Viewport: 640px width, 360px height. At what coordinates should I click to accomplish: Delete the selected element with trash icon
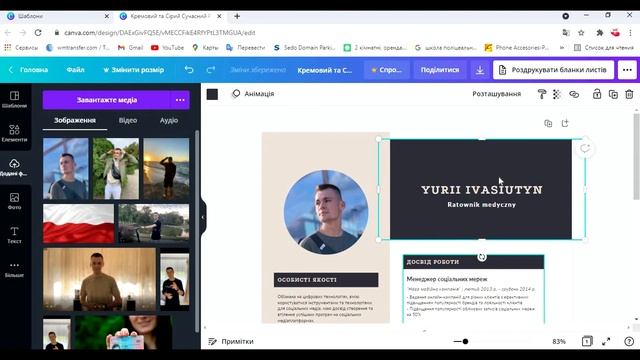click(x=629, y=94)
